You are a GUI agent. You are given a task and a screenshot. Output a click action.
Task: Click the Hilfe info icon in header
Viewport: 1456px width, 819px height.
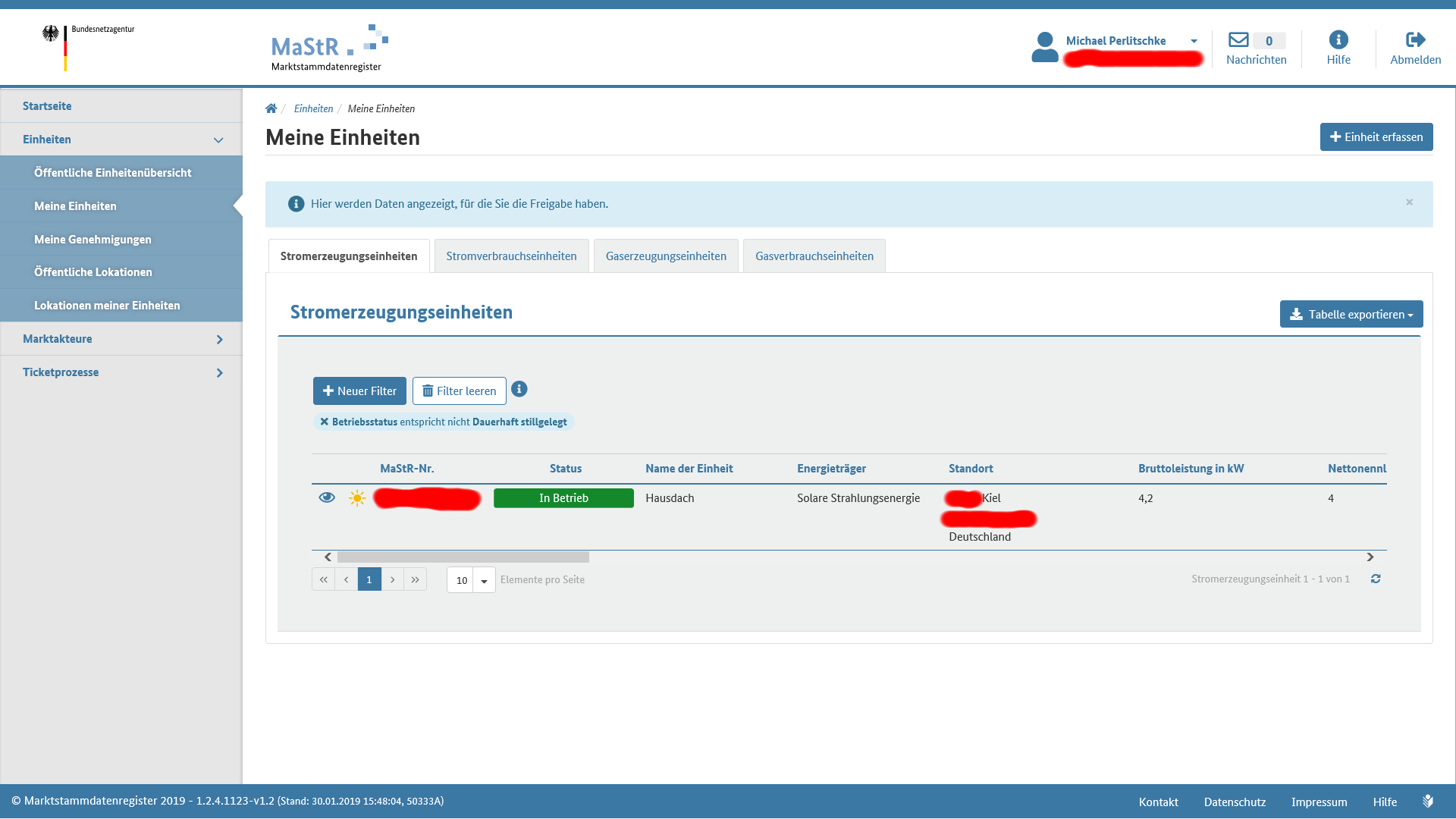1338,39
